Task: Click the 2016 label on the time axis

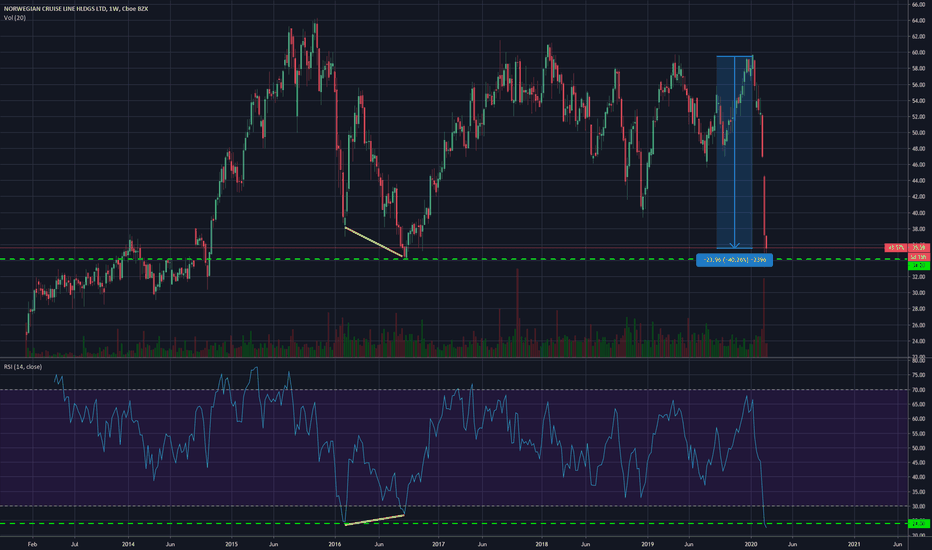Action: coord(335,544)
